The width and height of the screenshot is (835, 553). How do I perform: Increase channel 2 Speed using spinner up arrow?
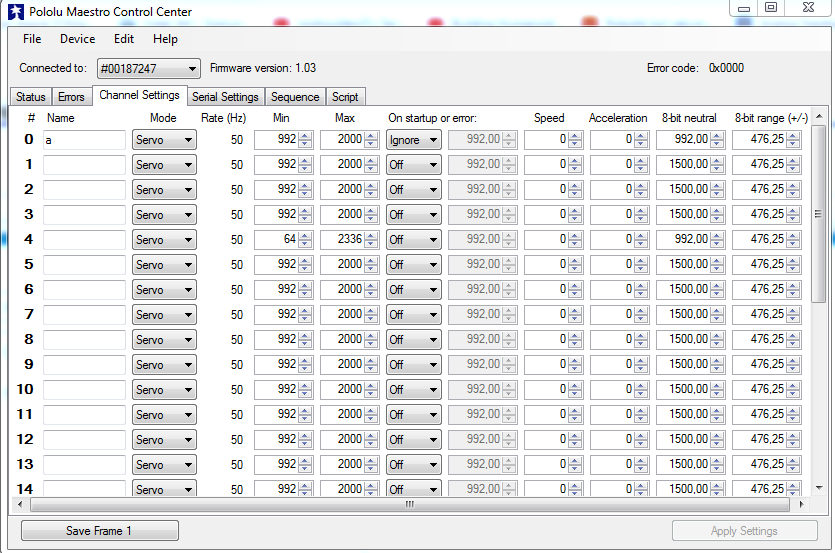[576, 186]
